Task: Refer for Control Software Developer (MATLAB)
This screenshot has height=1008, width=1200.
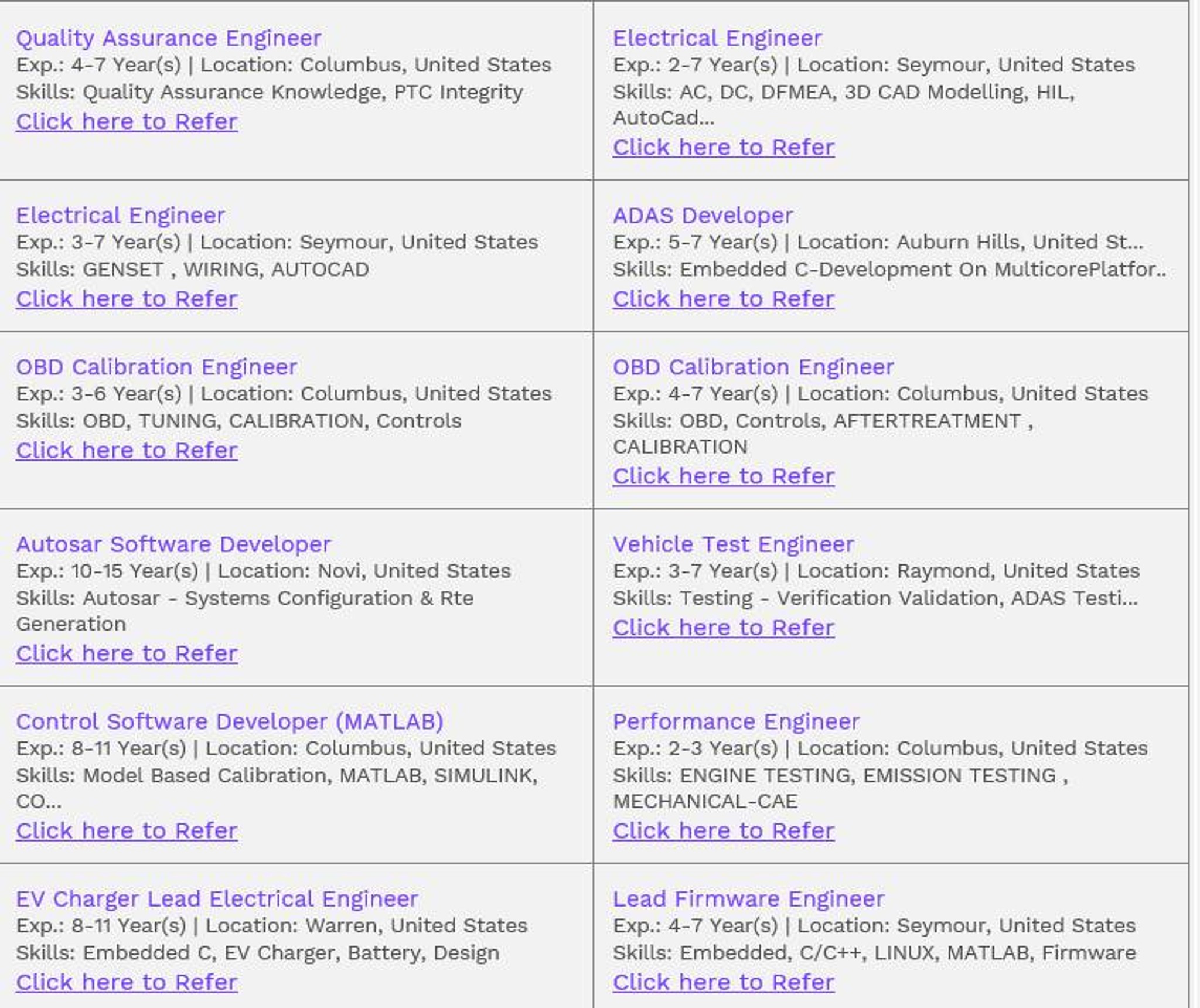Action: tap(127, 830)
